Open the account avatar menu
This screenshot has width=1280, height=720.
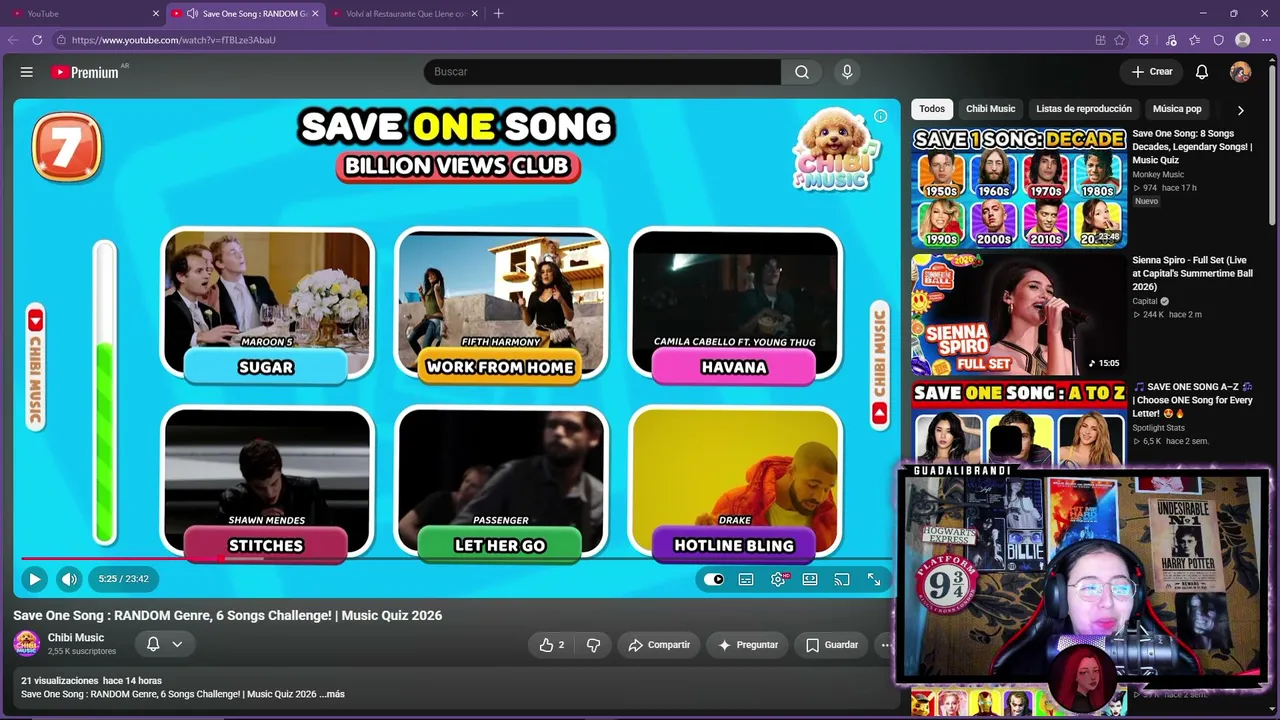pos(1240,72)
